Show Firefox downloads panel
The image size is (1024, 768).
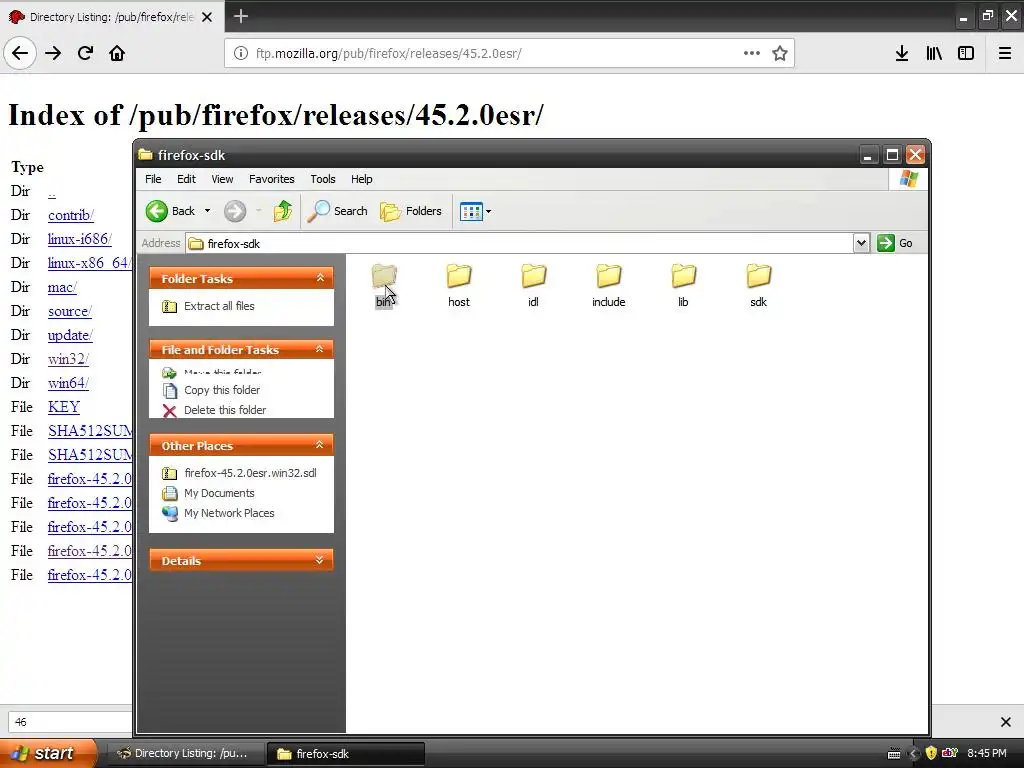pos(902,53)
